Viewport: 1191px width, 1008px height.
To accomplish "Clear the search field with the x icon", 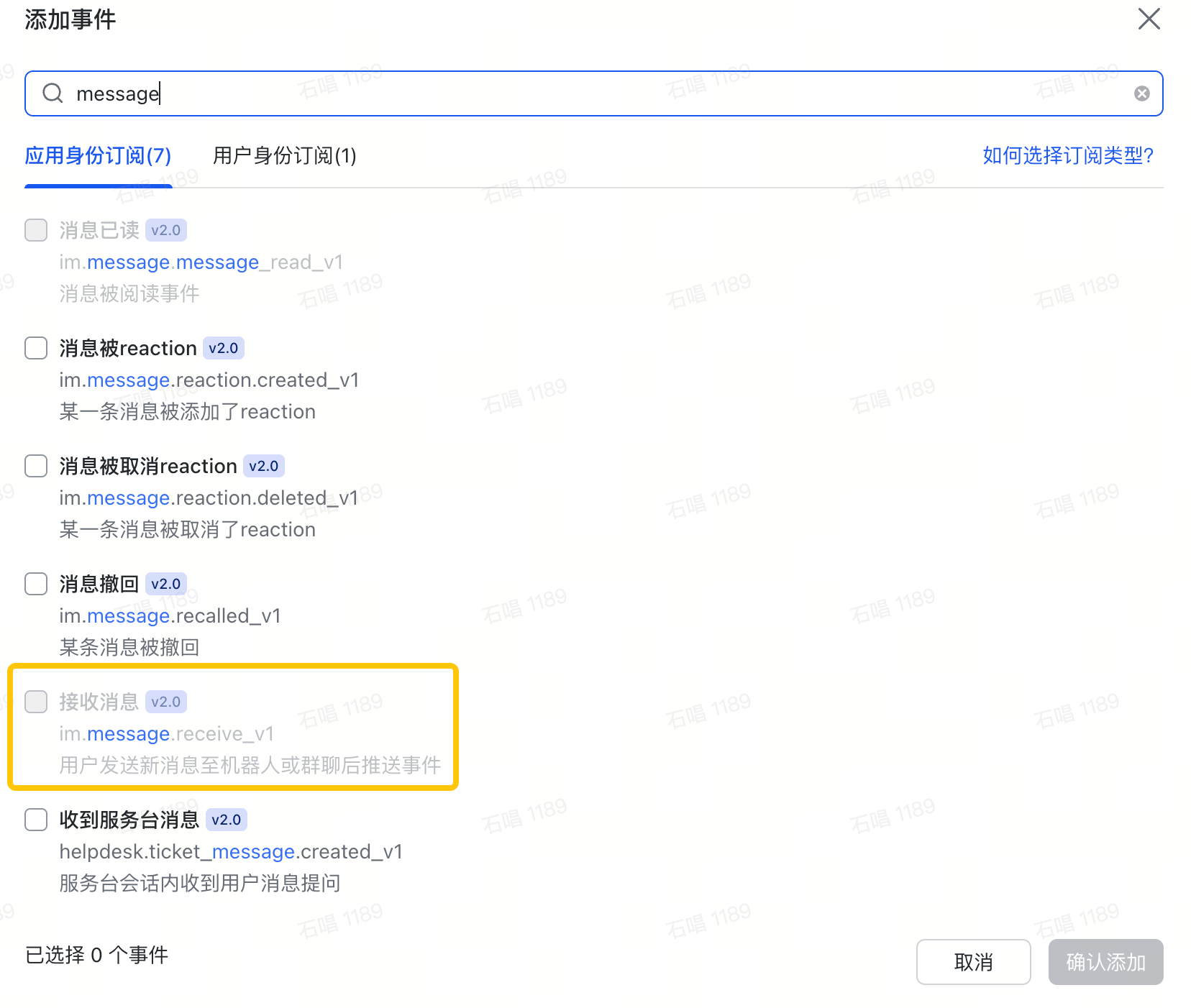I will point(1143,93).
